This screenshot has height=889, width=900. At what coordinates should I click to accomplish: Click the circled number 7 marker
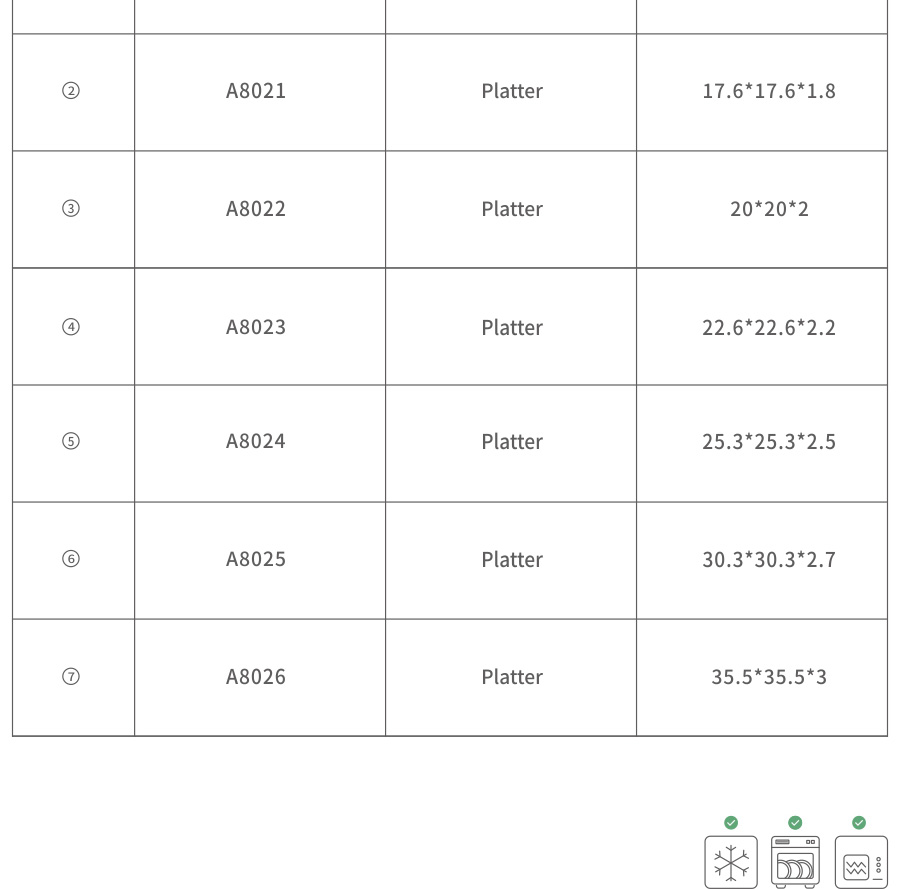tap(71, 677)
